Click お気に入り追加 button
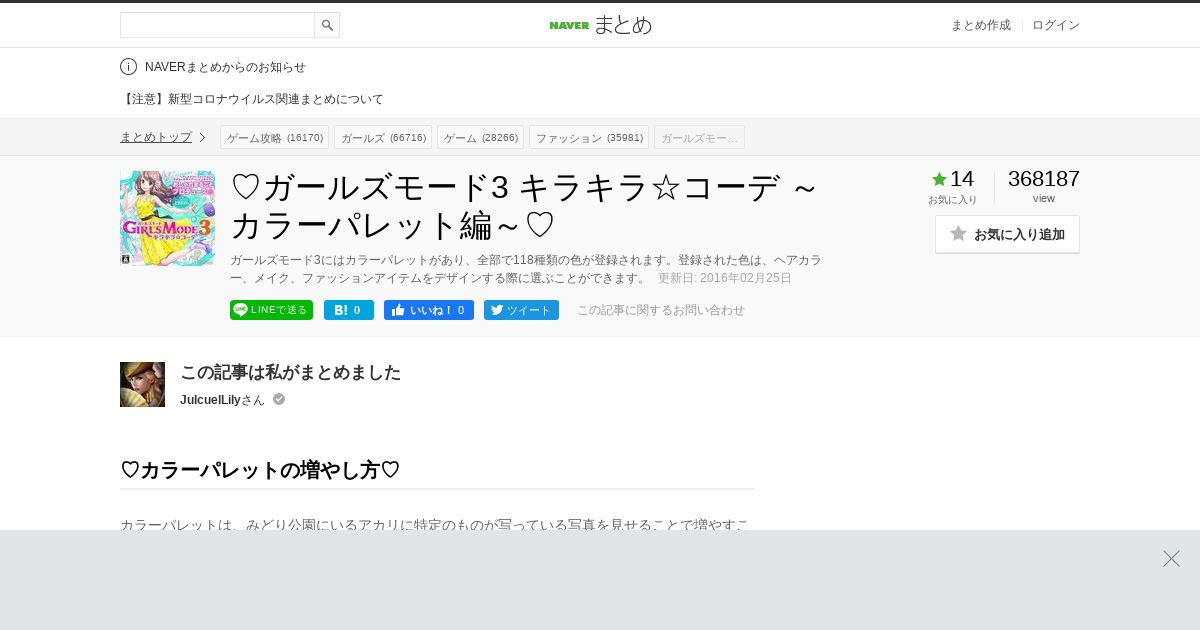This screenshot has height=630, width=1200. click(1007, 234)
